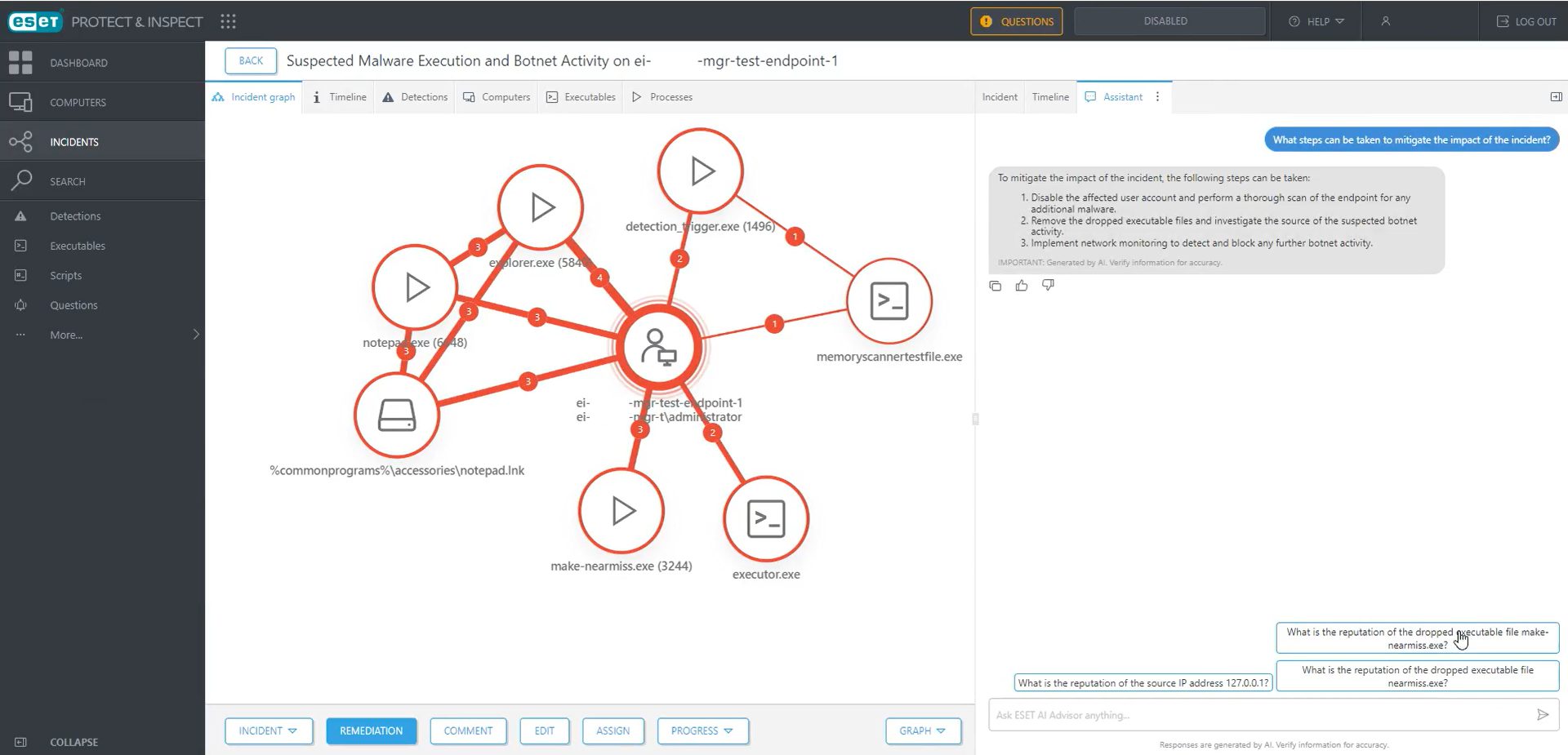Open Executables in the sidebar
This screenshot has height=755, width=1568.
(102, 246)
